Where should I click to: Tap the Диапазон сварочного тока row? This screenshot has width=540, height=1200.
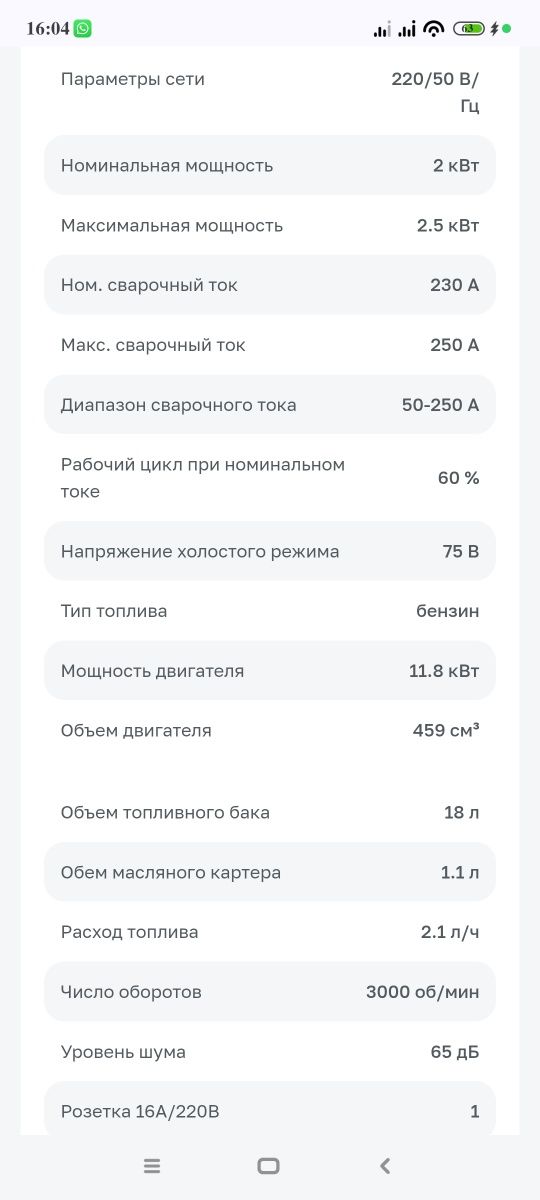270,405
